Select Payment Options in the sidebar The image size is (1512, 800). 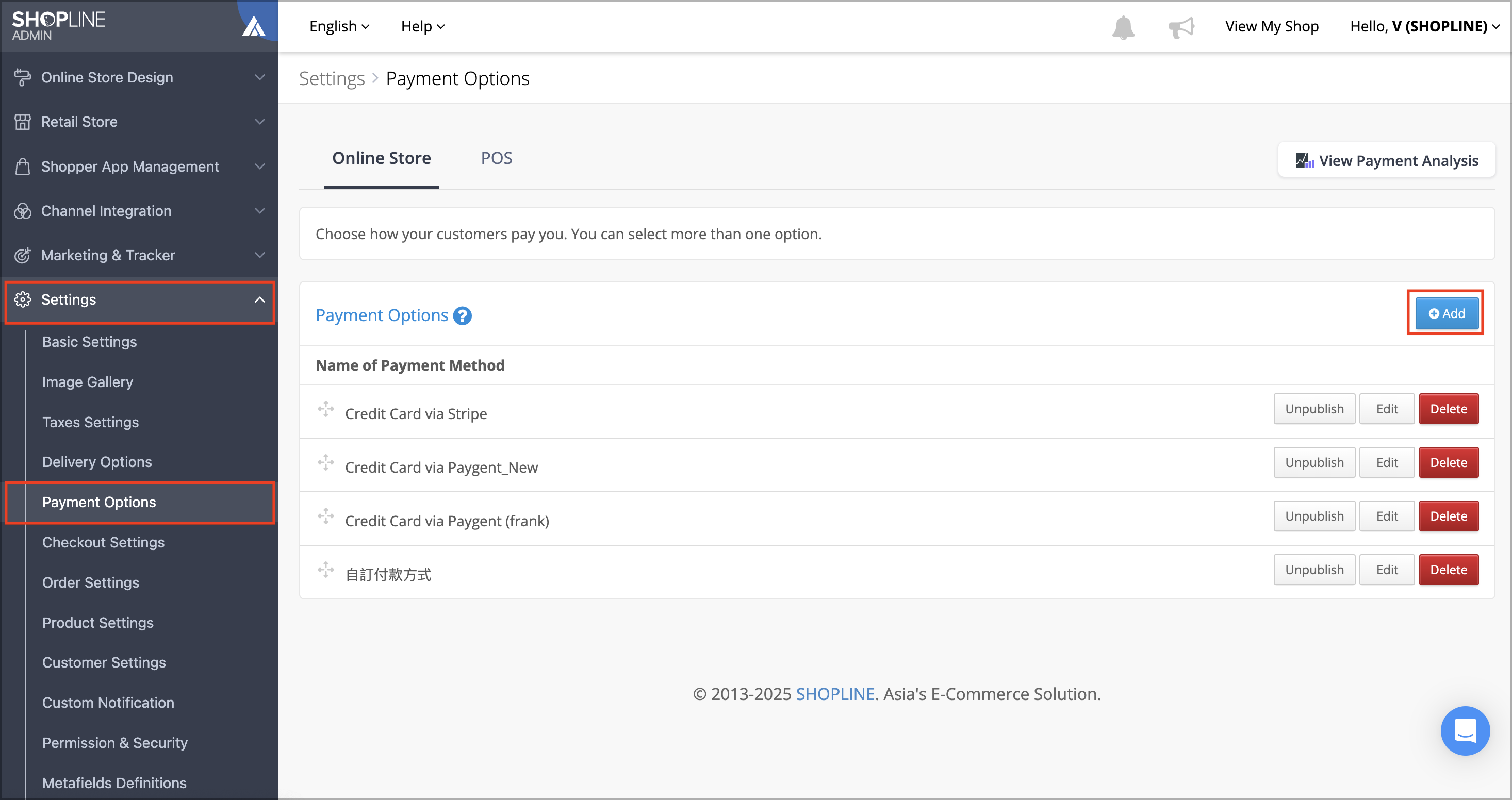click(140, 503)
